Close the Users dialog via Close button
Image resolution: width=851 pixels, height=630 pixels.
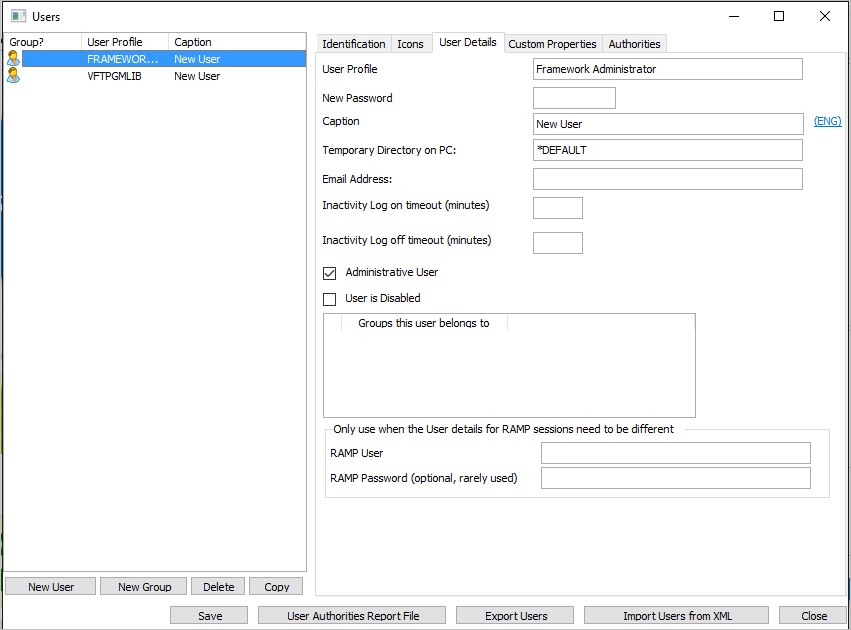click(x=814, y=615)
